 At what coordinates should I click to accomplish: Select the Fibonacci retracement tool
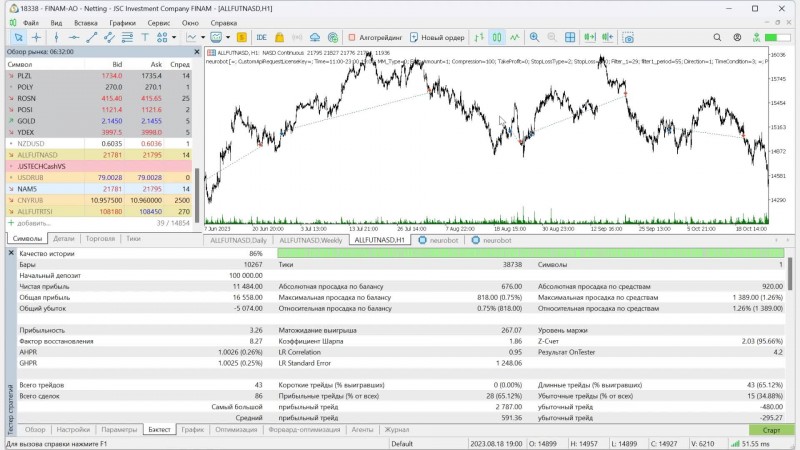(x=127, y=37)
